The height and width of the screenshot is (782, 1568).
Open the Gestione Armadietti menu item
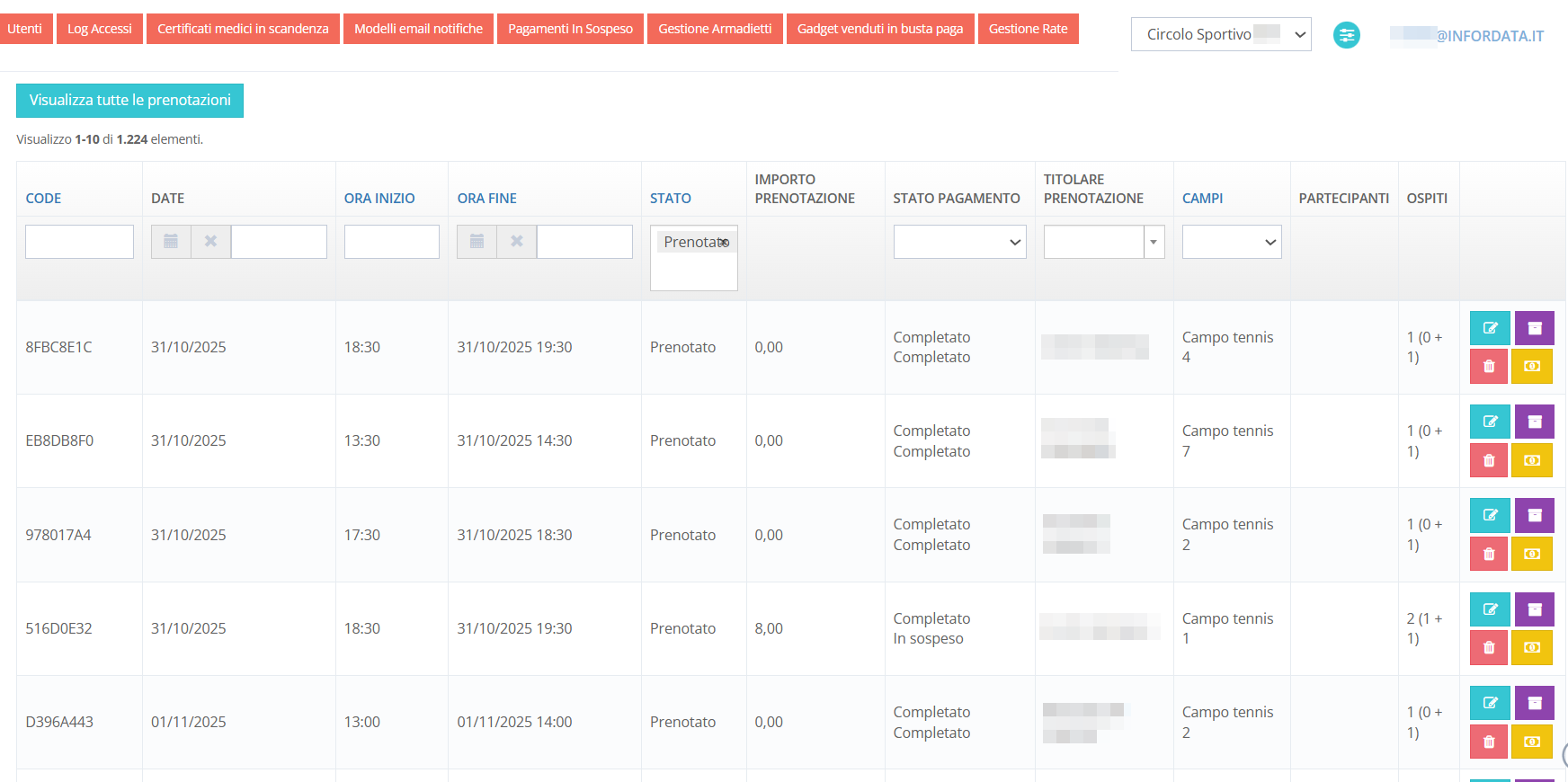715,29
